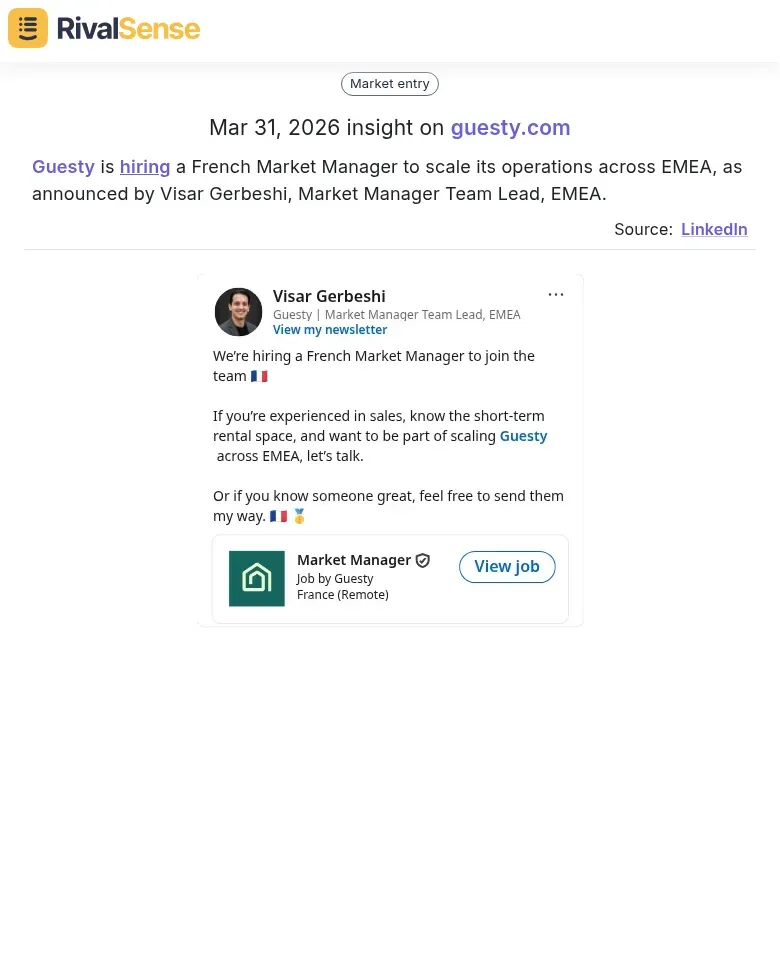780x960 pixels.
Task: Click the RivalSense wordmark text
Action: coord(128,28)
